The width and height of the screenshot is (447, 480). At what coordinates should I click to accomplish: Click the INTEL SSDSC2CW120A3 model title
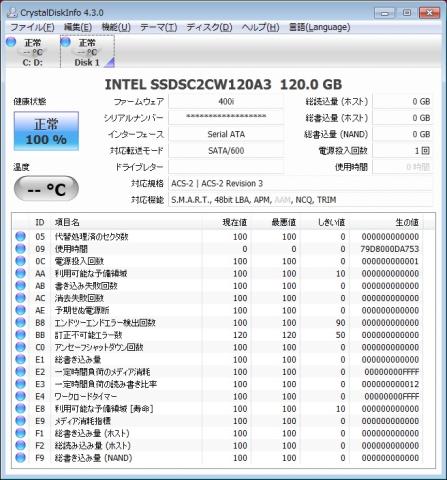click(x=223, y=85)
